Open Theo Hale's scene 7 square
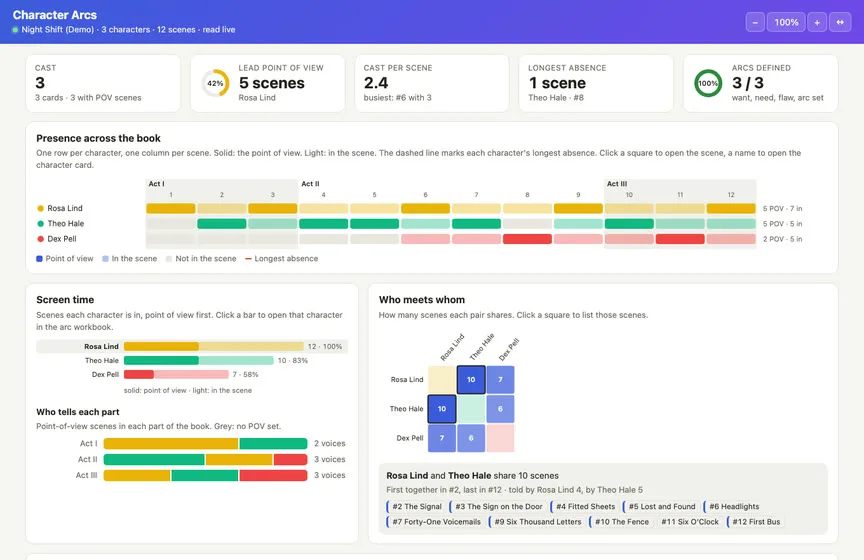The width and height of the screenshot is (864, 560). (x=476, y=224)
